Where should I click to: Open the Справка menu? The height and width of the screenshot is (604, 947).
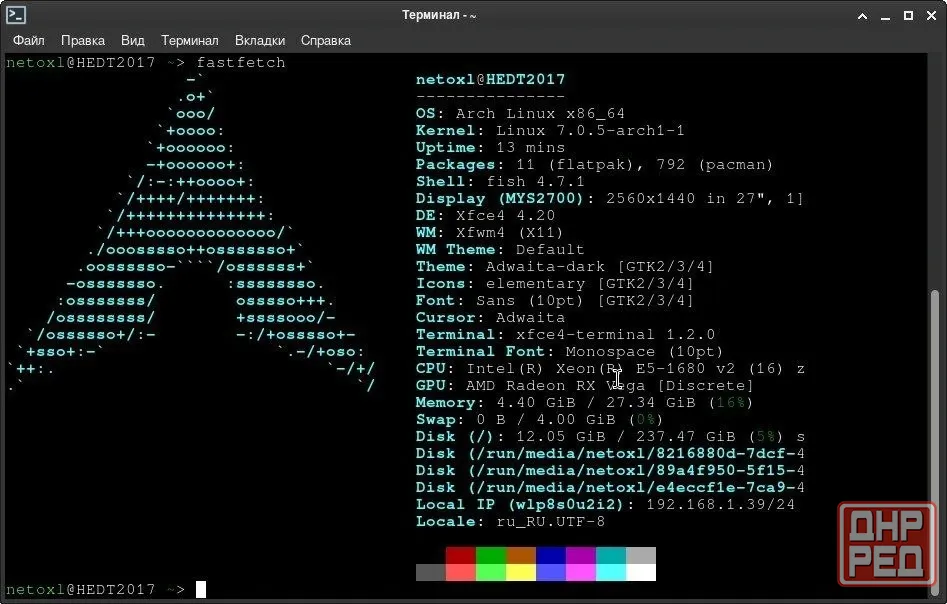coord(326,40)
